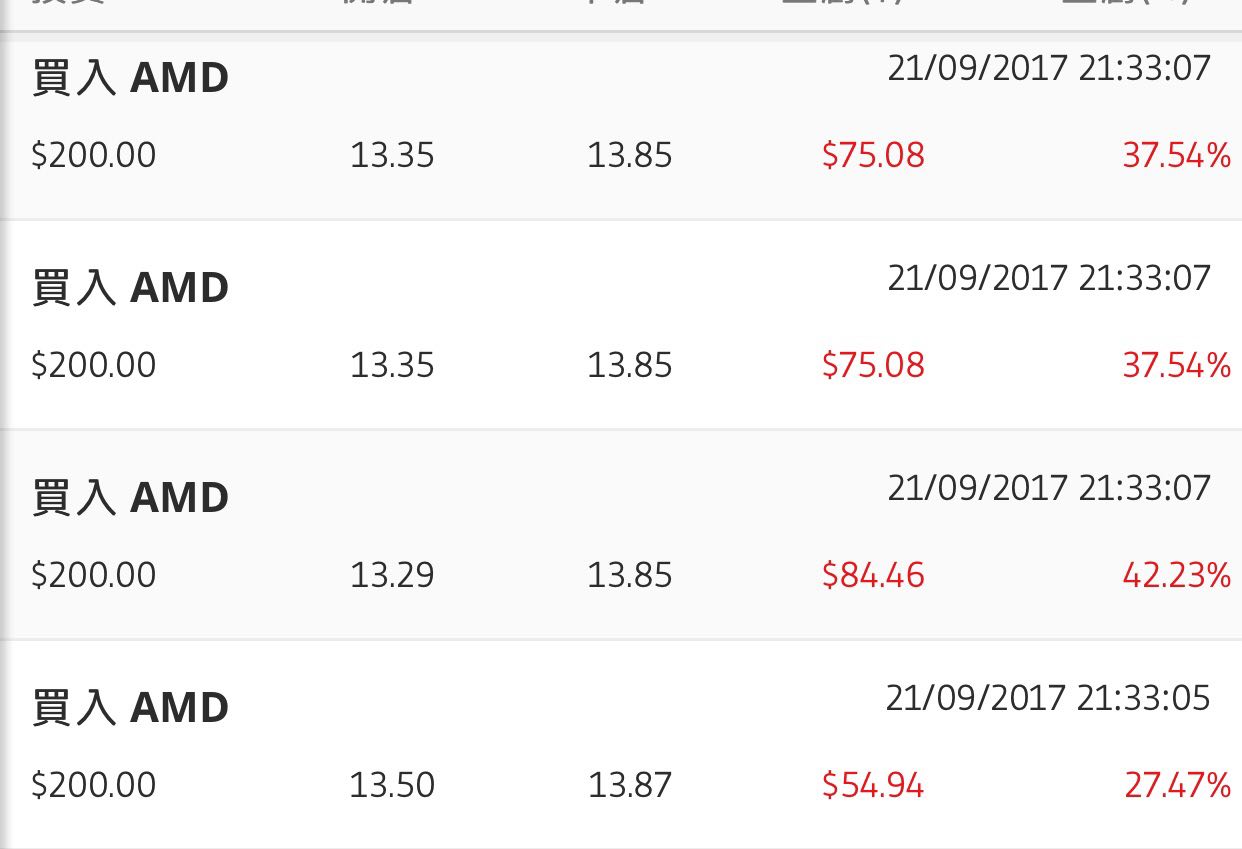Click 13.35 open price in the topmost row

tap(392, 155)
